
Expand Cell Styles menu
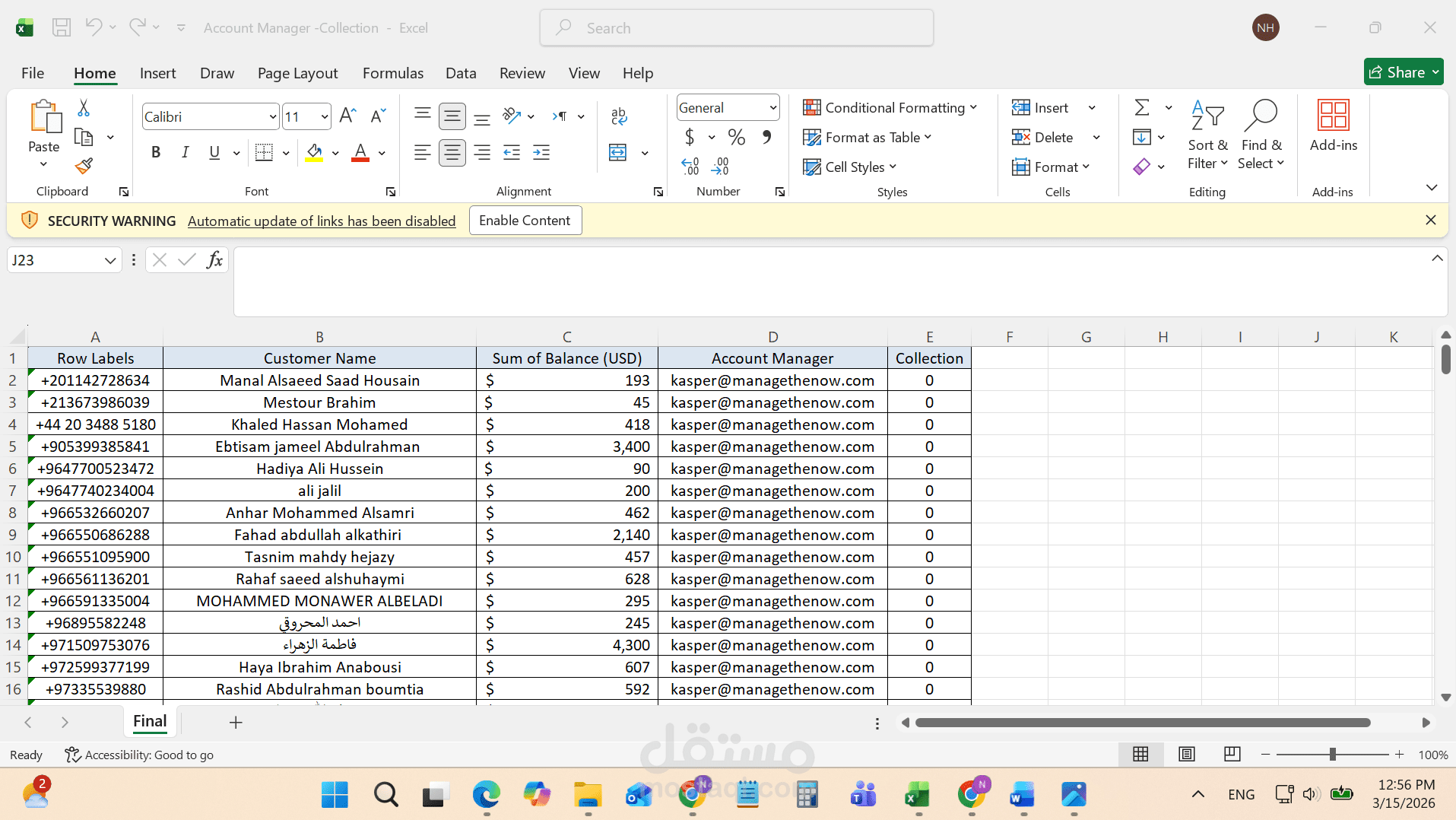(850, 167)
